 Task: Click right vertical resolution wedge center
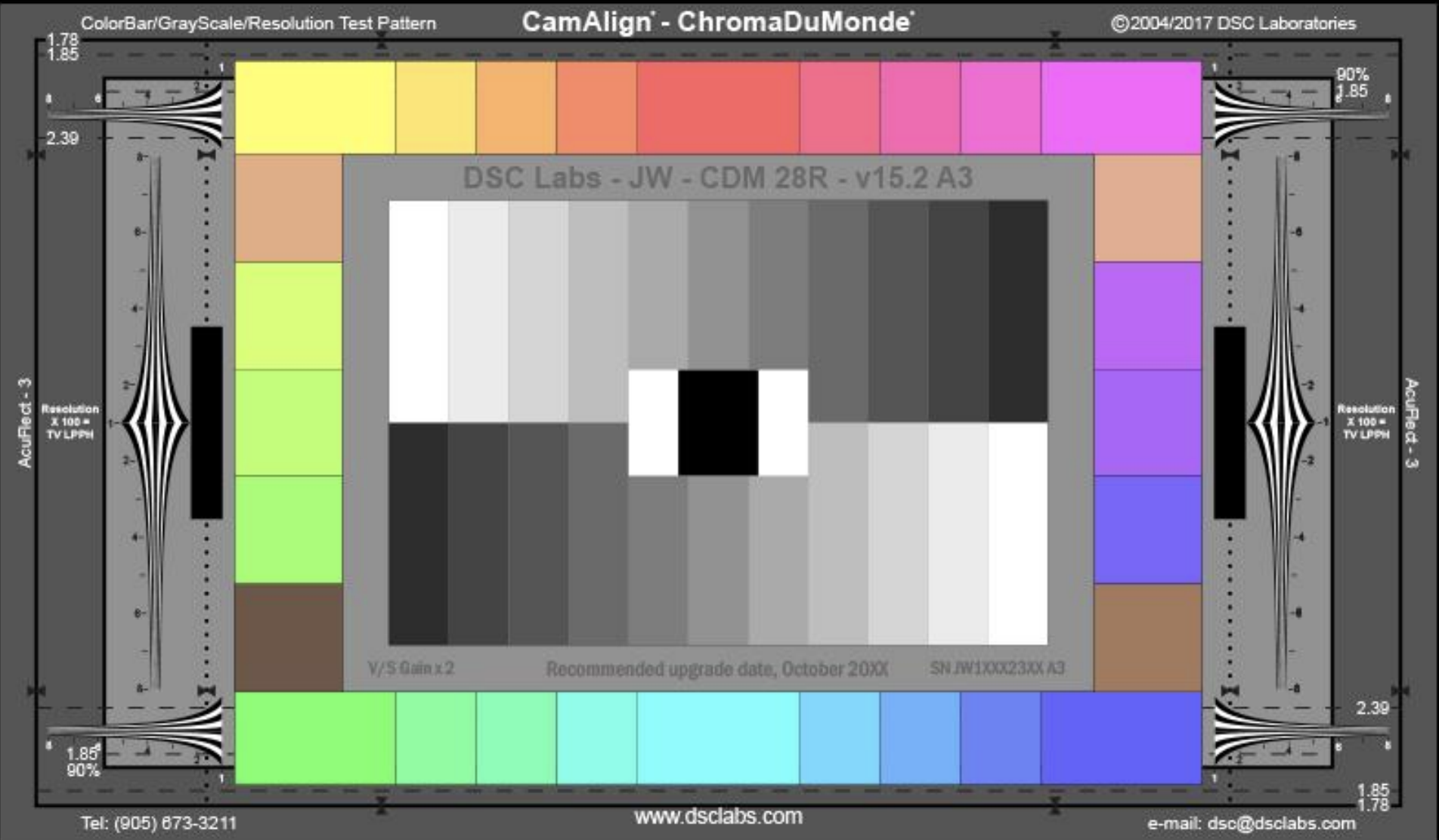tap(1281, 423)
